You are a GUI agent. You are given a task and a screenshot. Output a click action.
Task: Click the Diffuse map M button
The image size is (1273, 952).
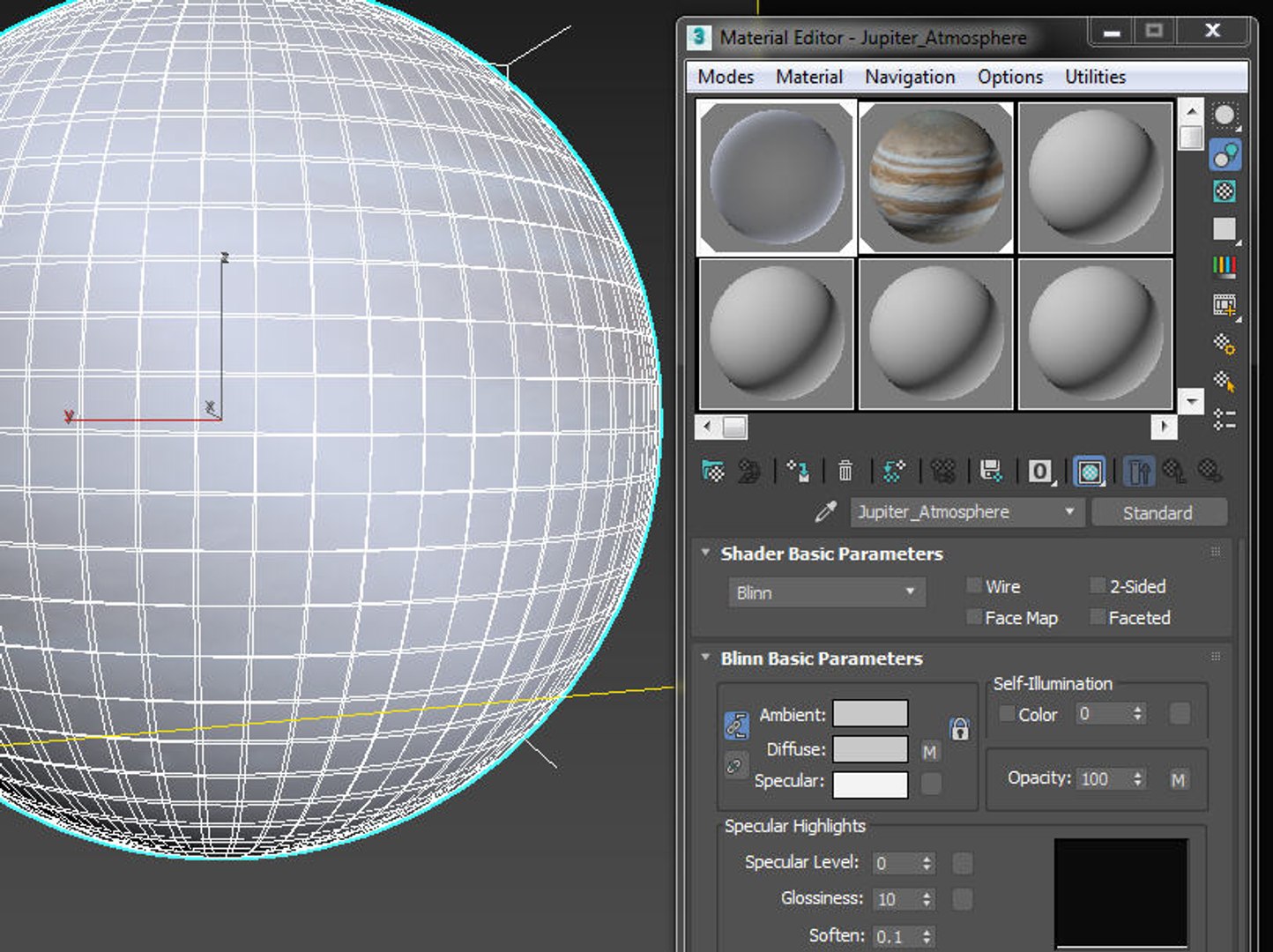coord(930,752)
